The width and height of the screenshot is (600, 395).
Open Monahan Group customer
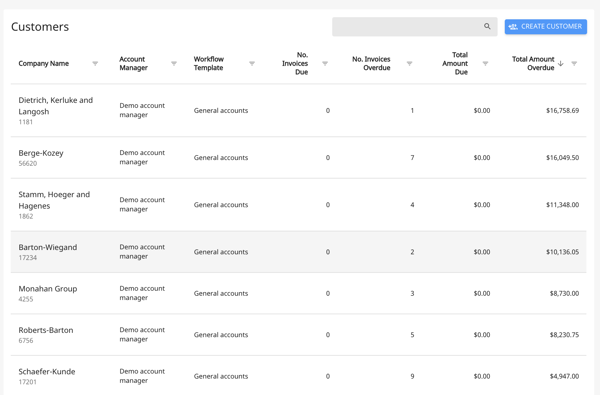(x=48, y=289)
